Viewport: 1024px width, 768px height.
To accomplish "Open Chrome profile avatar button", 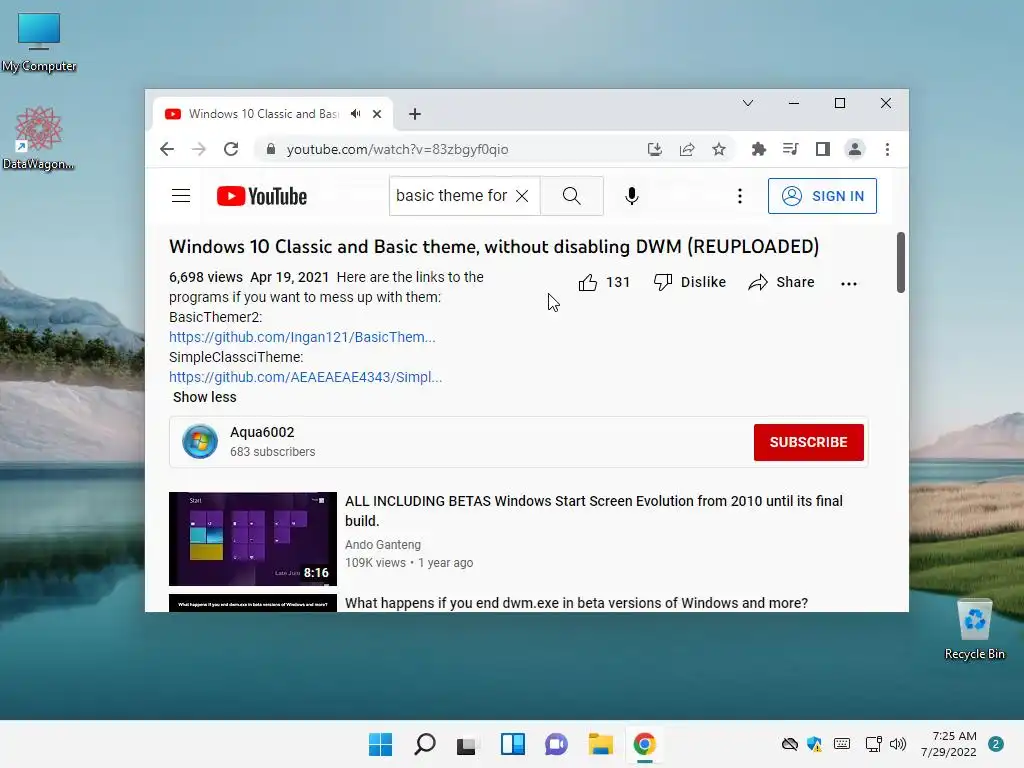I will [855, 150].
